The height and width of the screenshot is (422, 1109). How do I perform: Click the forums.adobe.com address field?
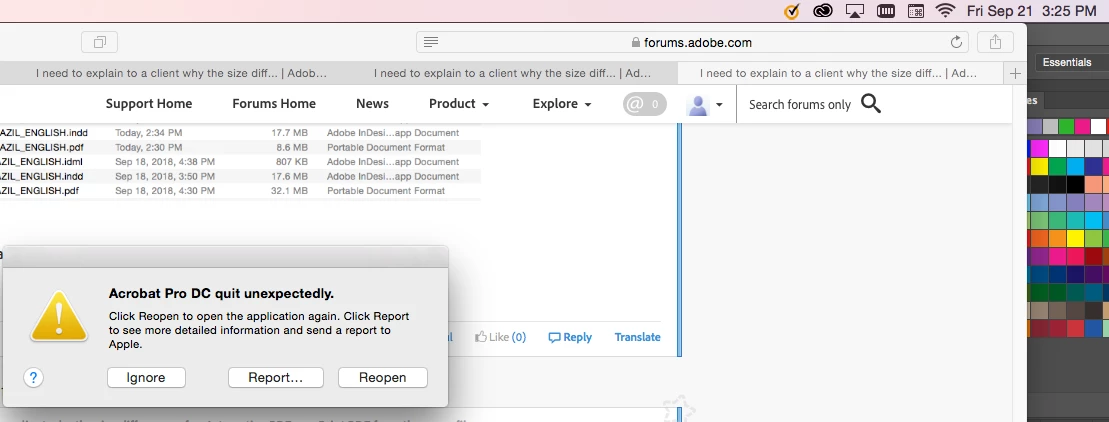pos(692,42)
